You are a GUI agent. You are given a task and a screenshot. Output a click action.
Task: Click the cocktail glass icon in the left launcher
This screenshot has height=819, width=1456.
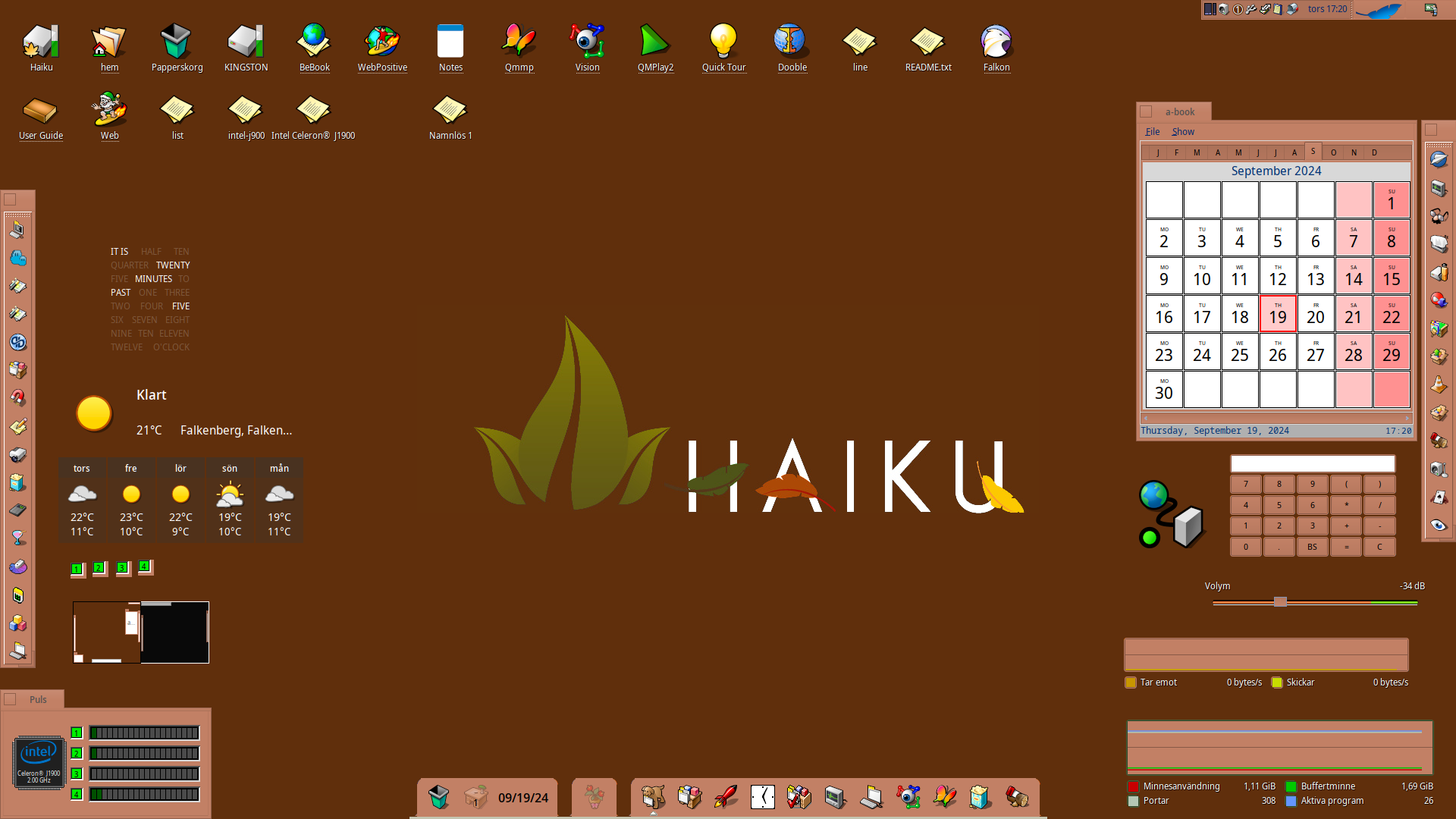[x=18, y=538]
